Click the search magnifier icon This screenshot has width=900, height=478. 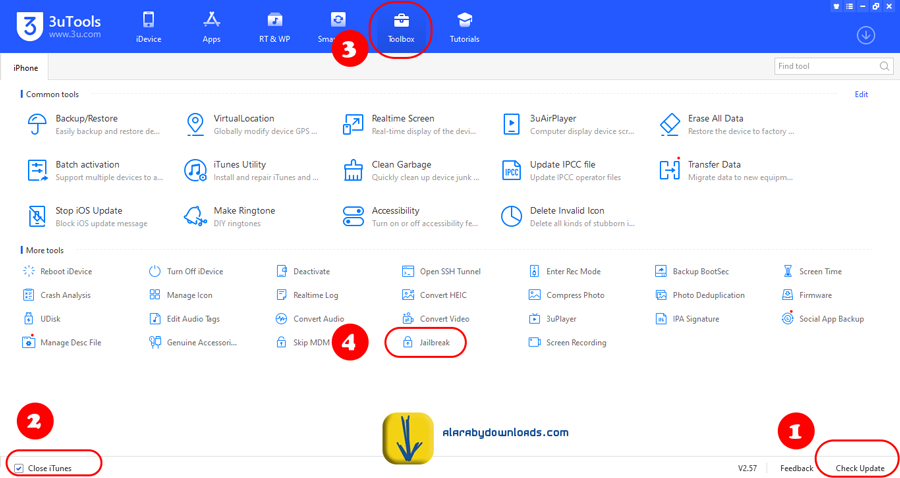pyautogui.click(x=885, y=66)
